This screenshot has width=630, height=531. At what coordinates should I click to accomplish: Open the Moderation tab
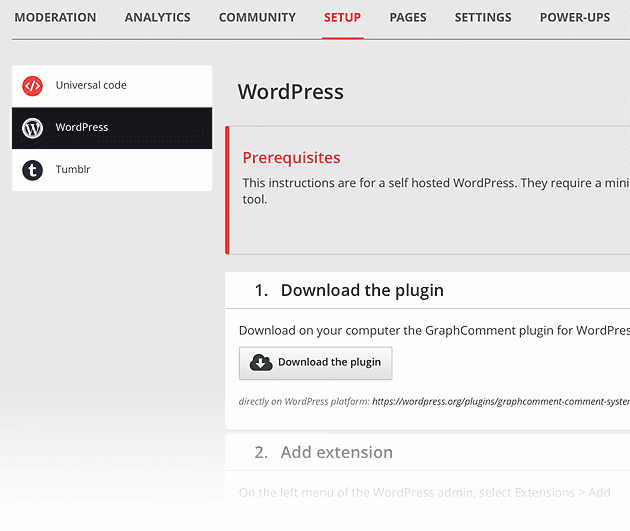tap(55, 17)
